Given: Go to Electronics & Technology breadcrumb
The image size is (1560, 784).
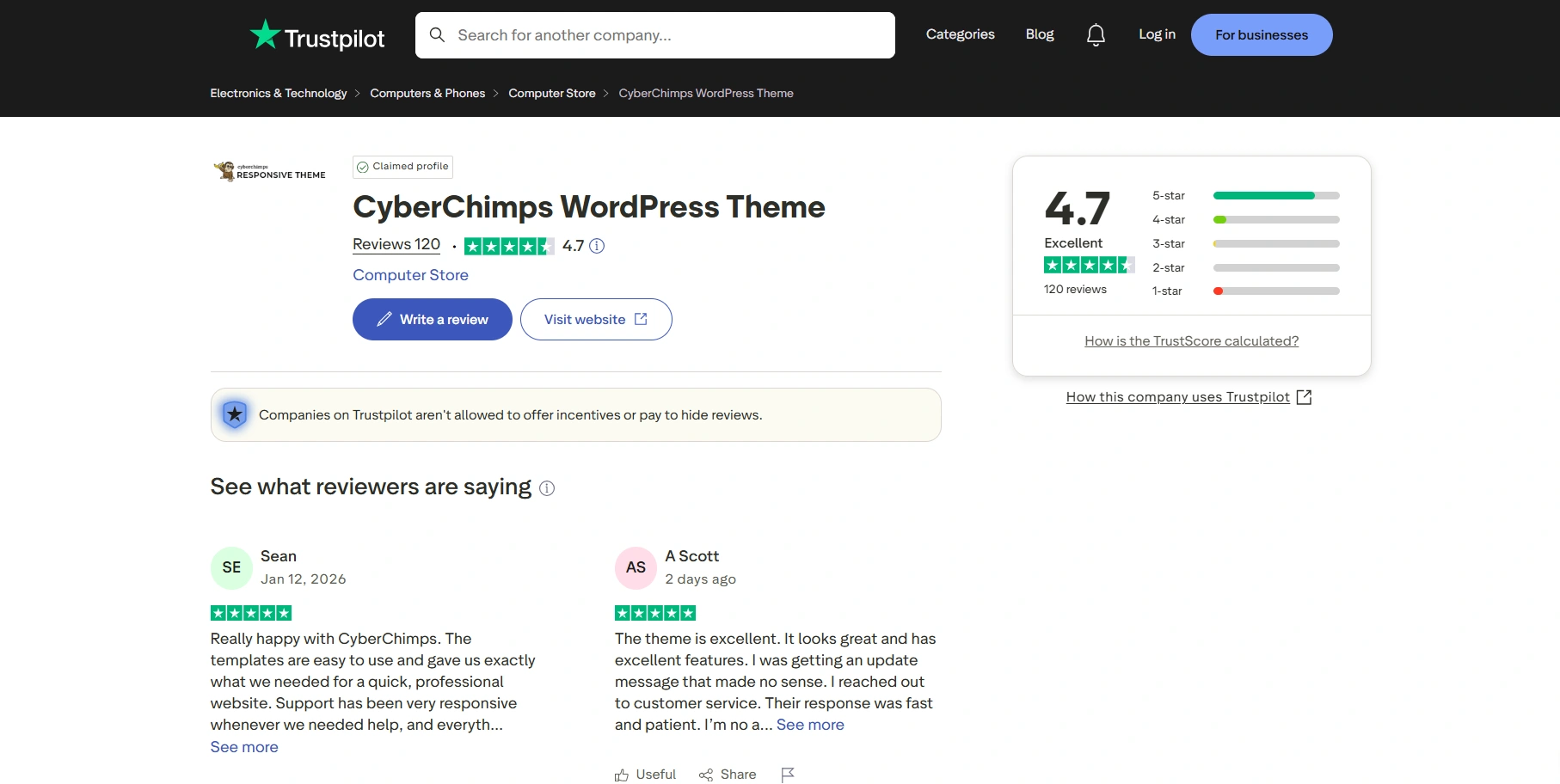Looking at the screenshot, I should tap(279, 93).
